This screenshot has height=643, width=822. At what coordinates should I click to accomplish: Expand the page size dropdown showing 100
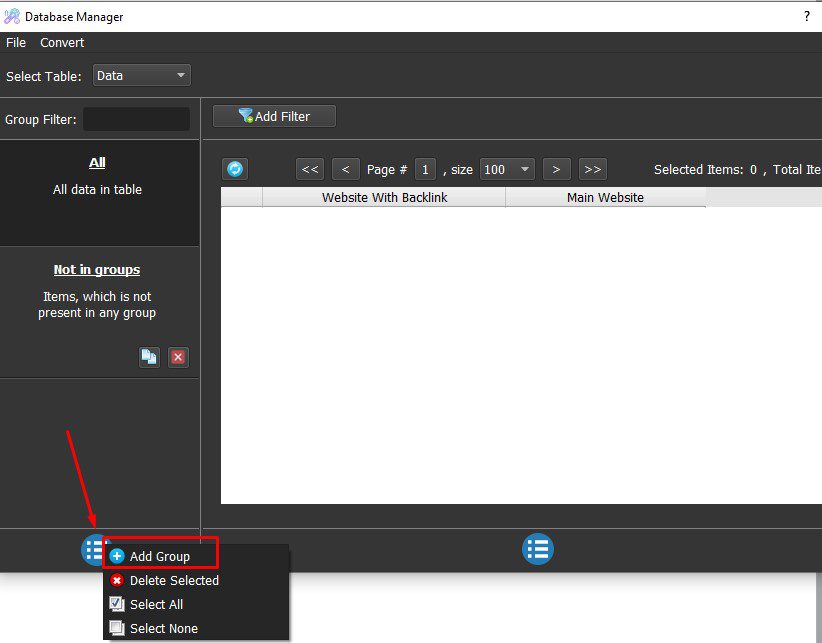(x=507, y=169)
